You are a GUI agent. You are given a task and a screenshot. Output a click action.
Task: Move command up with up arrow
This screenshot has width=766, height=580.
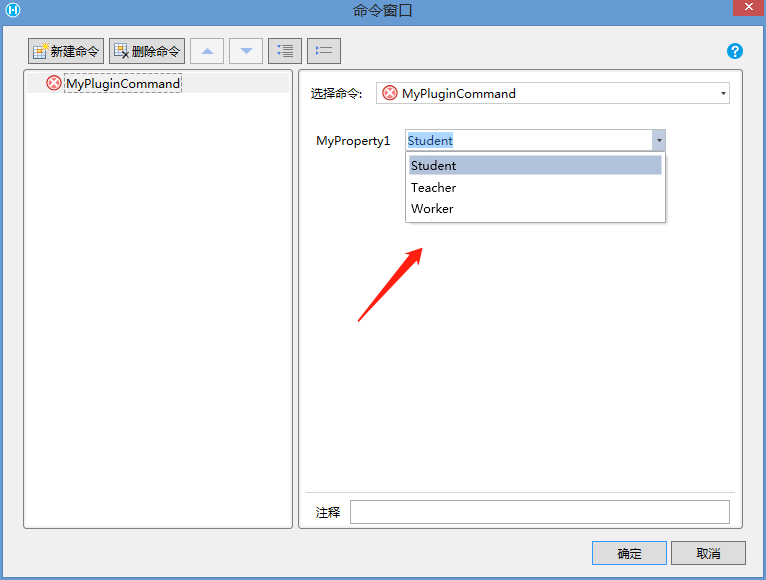[x=207, y=51]
